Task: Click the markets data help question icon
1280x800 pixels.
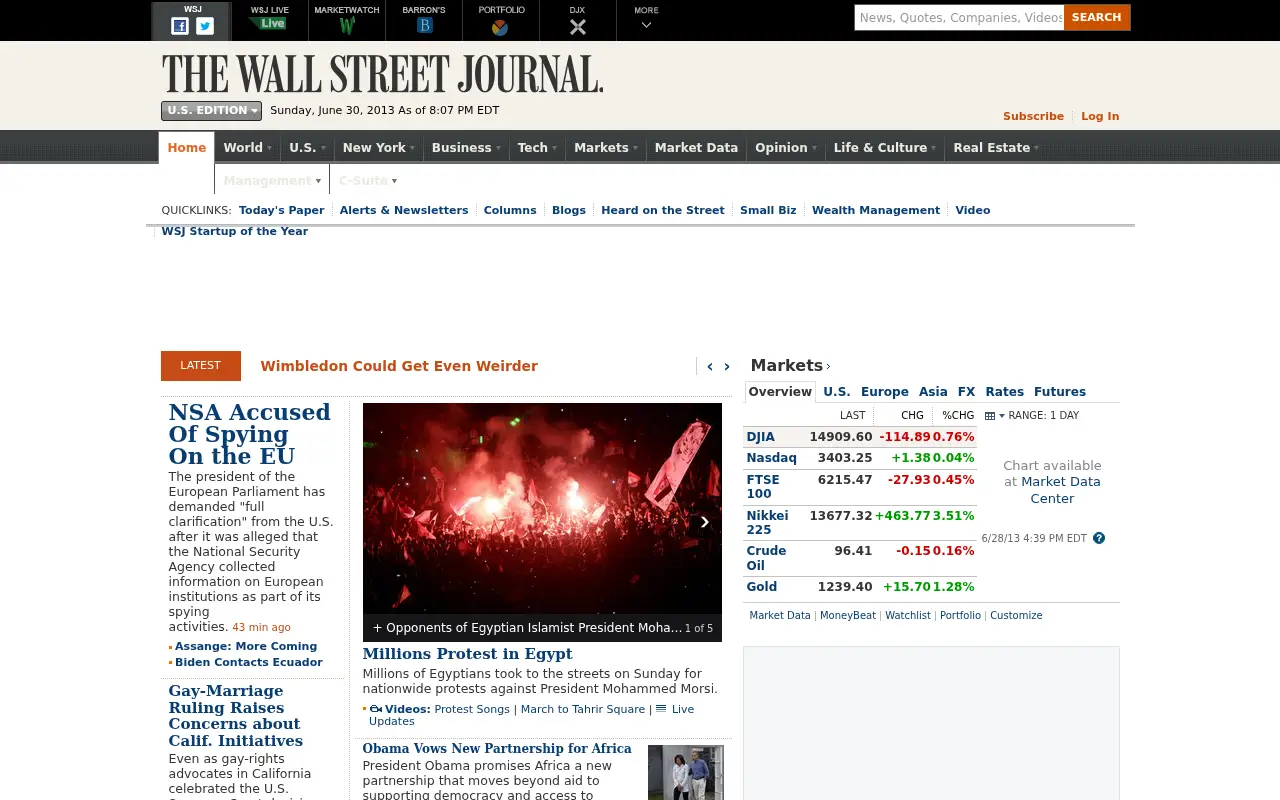Action: click(1099, 538)
